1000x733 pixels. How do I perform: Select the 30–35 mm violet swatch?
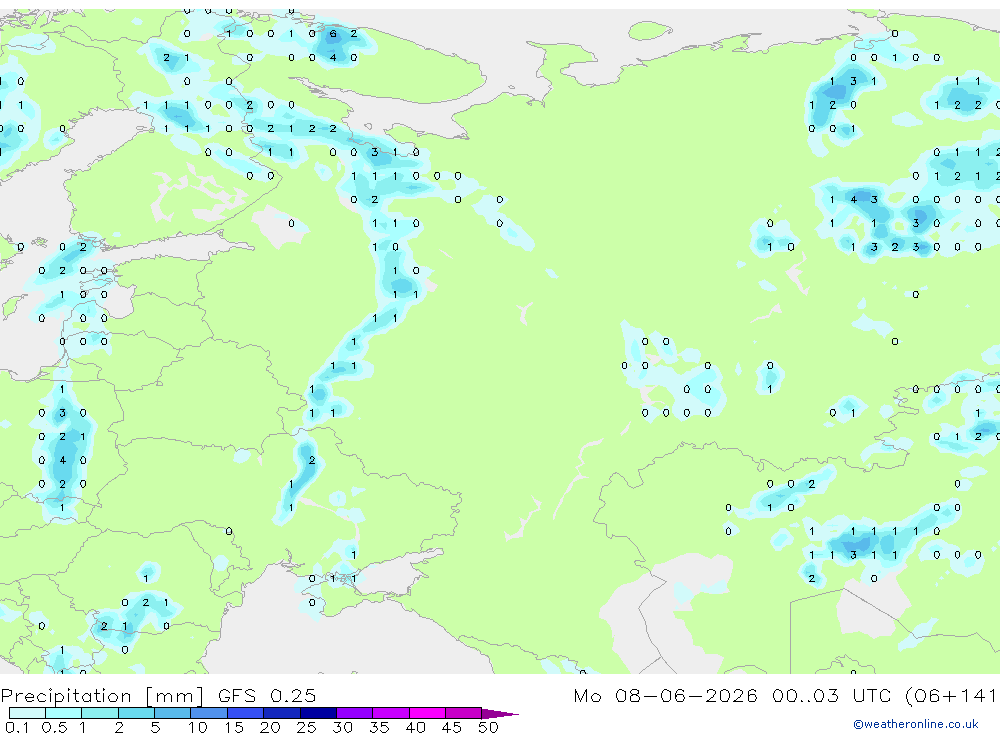pyautogui.click(x=355, y=713)
